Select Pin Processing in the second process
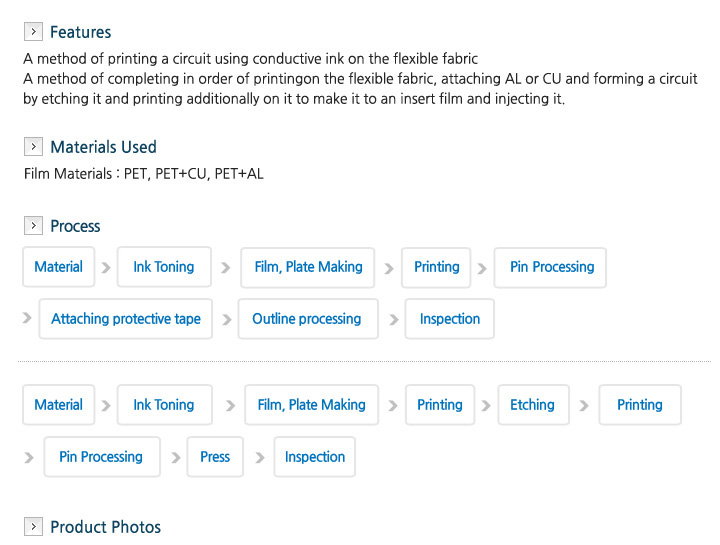This screenshot has width=720, height=545. tap(102, 457)
